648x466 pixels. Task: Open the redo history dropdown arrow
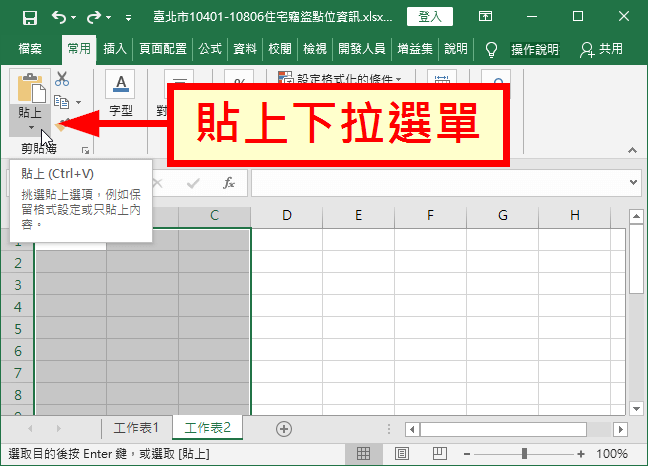[109, 17]
